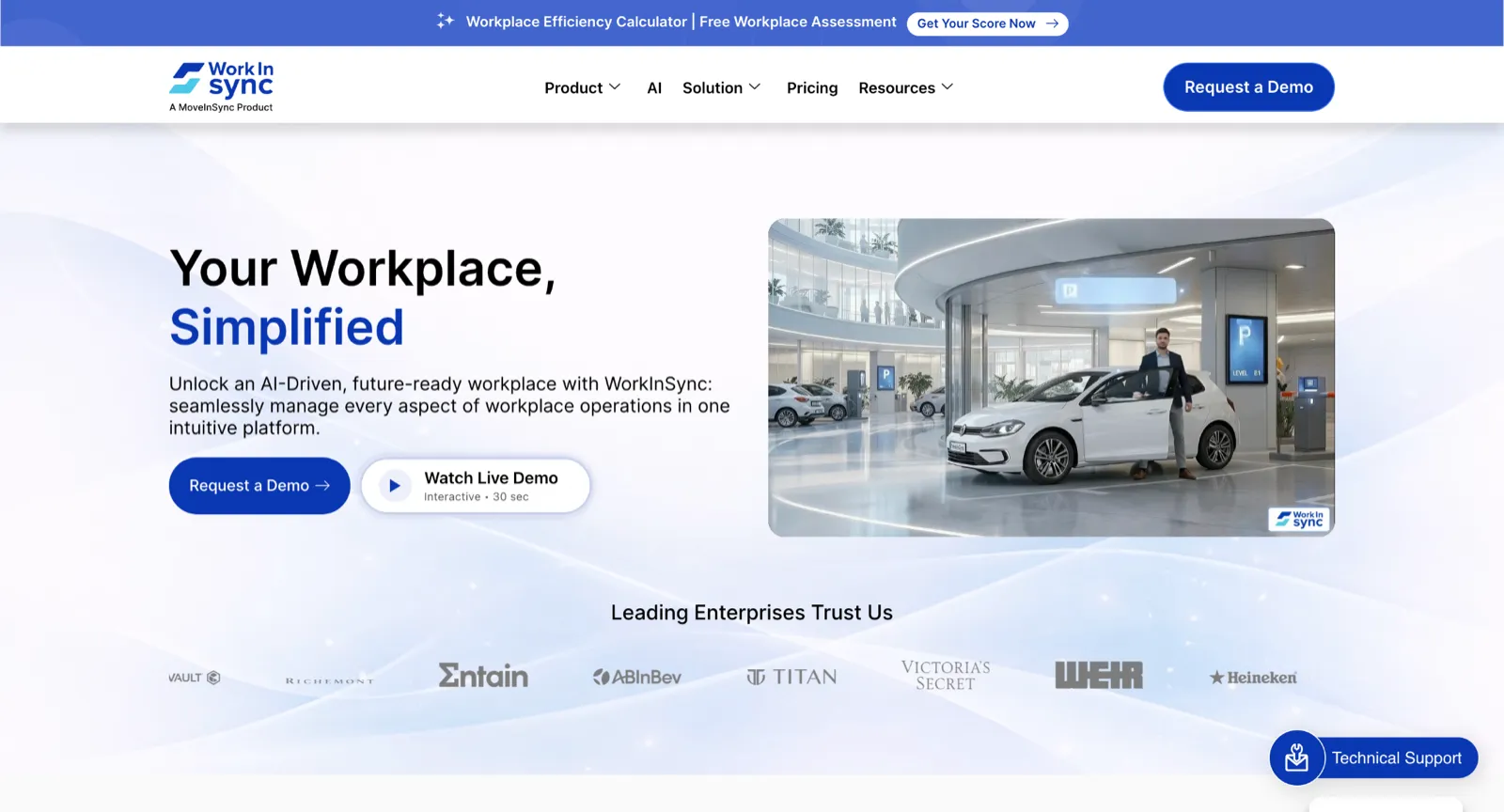Click the WorkInSync badge on hero image
The image size is (1504, 812).
[1299, 520]
